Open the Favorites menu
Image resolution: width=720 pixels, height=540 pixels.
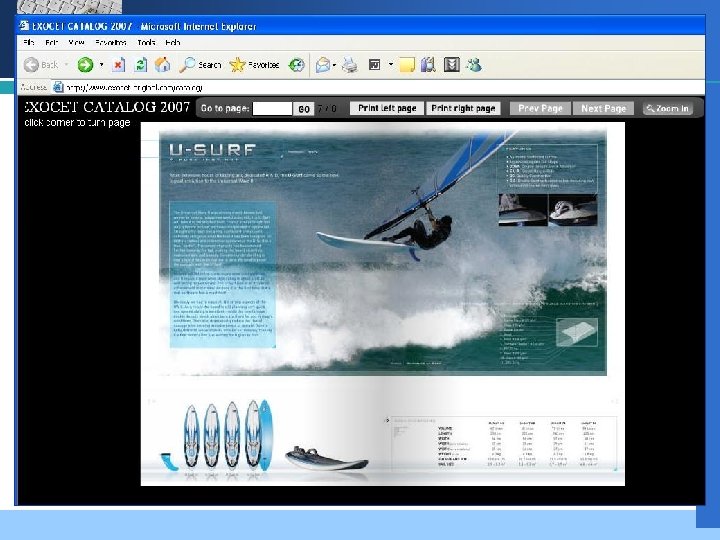click(x=111, y=43)
